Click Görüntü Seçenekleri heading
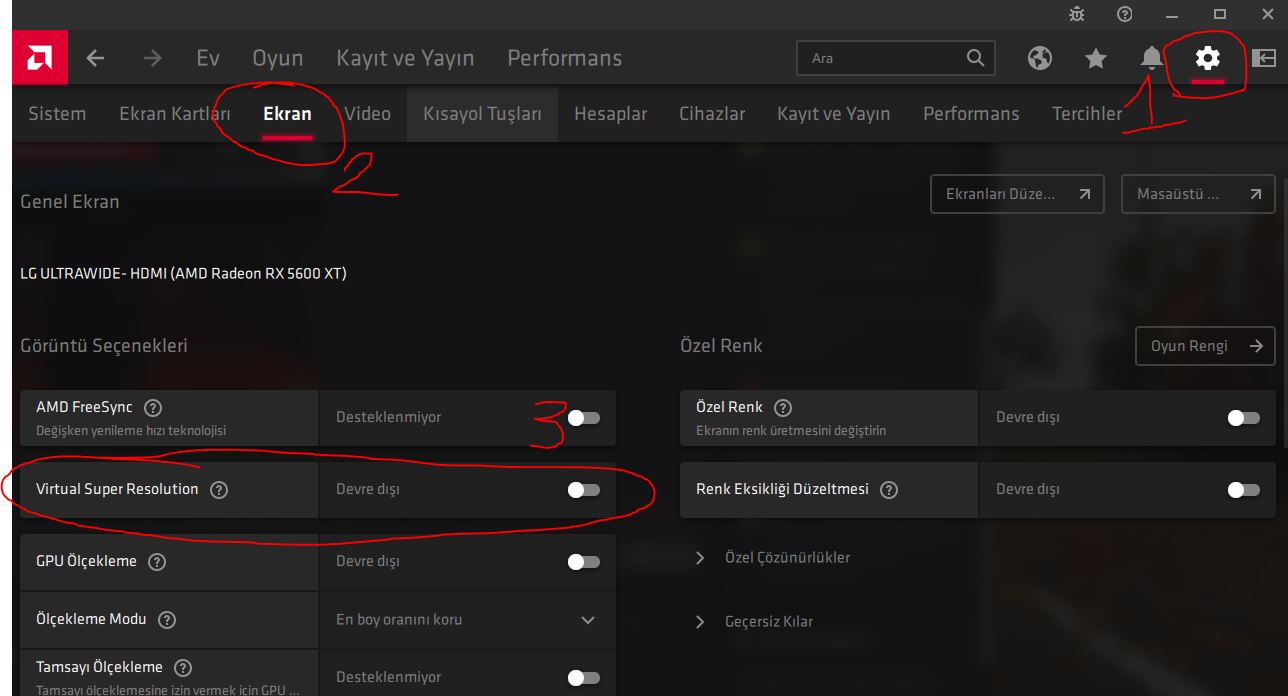Image resolution: width=1288 pixels, height=696 pixels. pos(104,346)
